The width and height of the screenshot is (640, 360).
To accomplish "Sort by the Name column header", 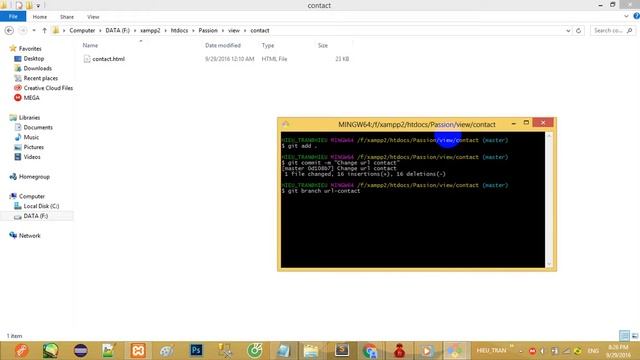I will (90, 45).
